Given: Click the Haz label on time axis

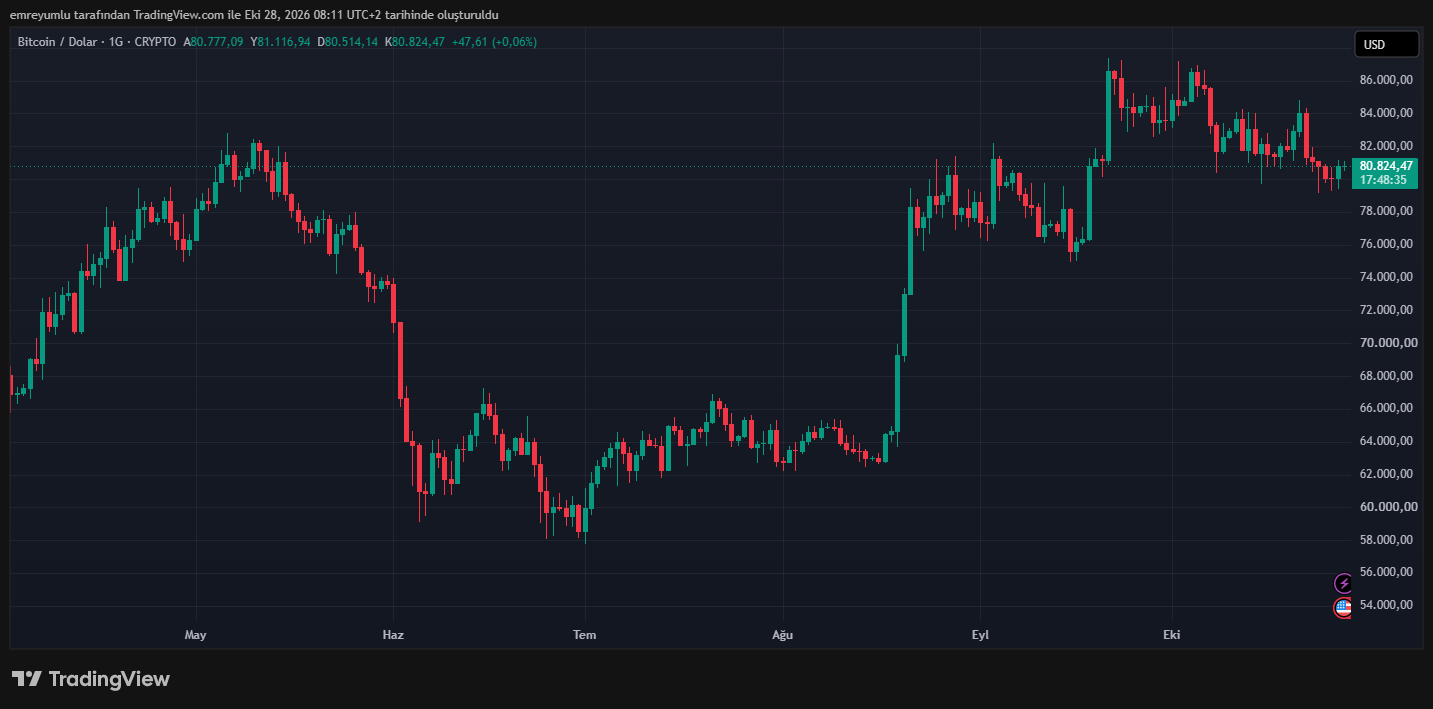Looking at the screenshot, I should tap(393, 635).
